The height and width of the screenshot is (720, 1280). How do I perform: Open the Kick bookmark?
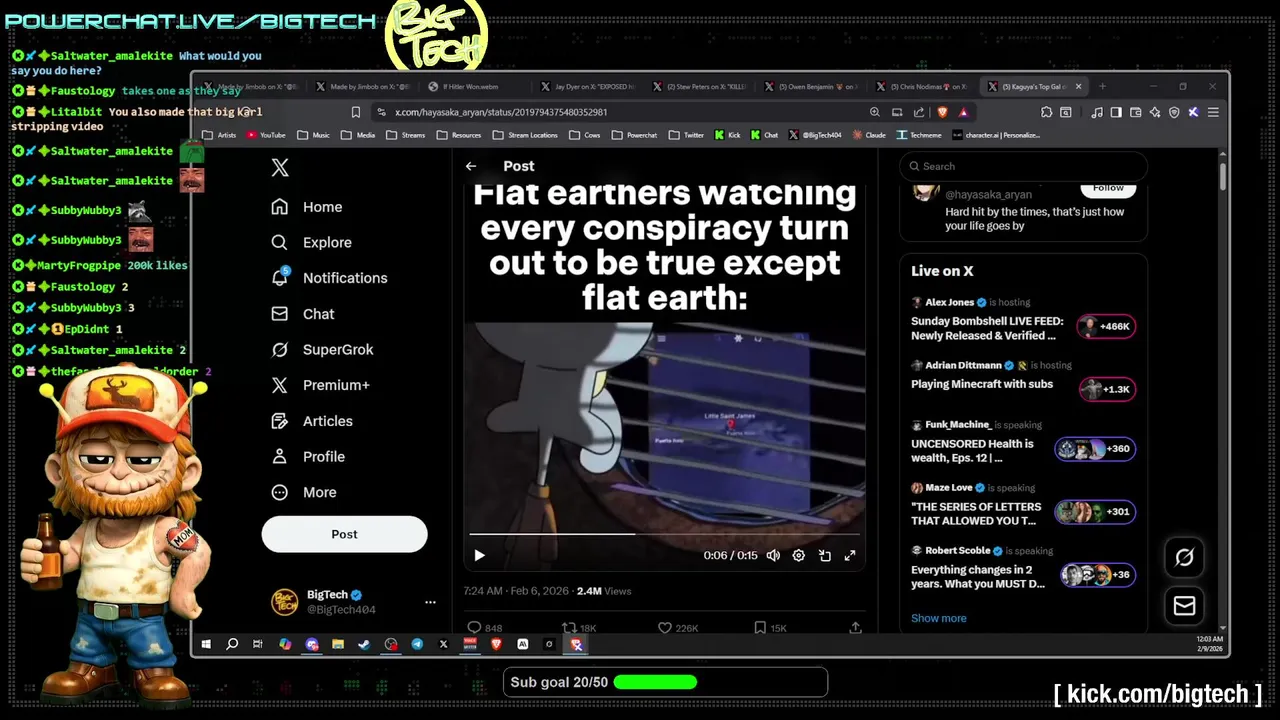coord(727,135)
